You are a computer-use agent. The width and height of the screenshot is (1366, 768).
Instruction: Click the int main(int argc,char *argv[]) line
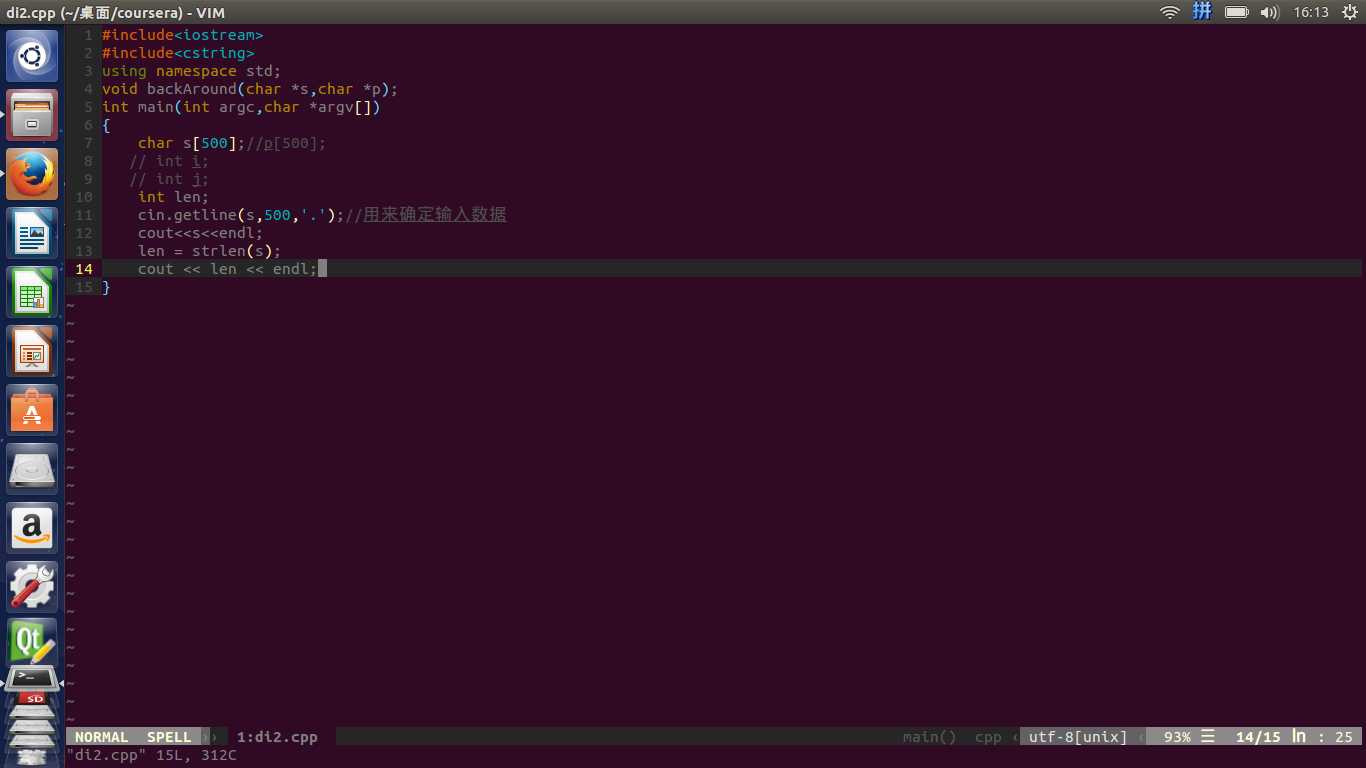pyautogui.click(x=241, y=107)
